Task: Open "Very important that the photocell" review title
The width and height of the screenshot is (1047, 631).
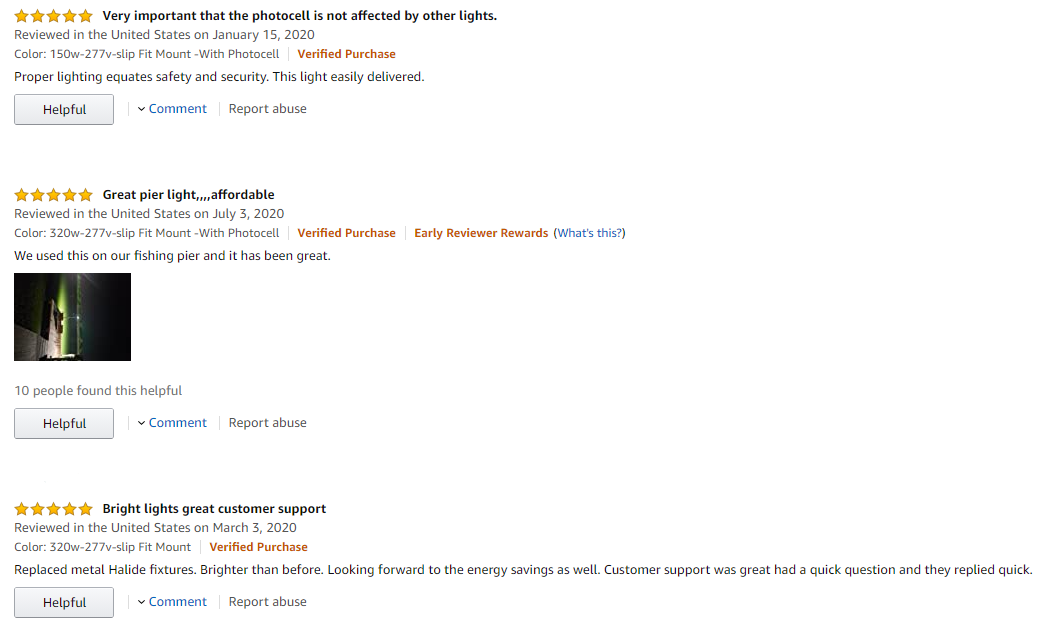Action: pyautogui.click(x=299, y=16)
